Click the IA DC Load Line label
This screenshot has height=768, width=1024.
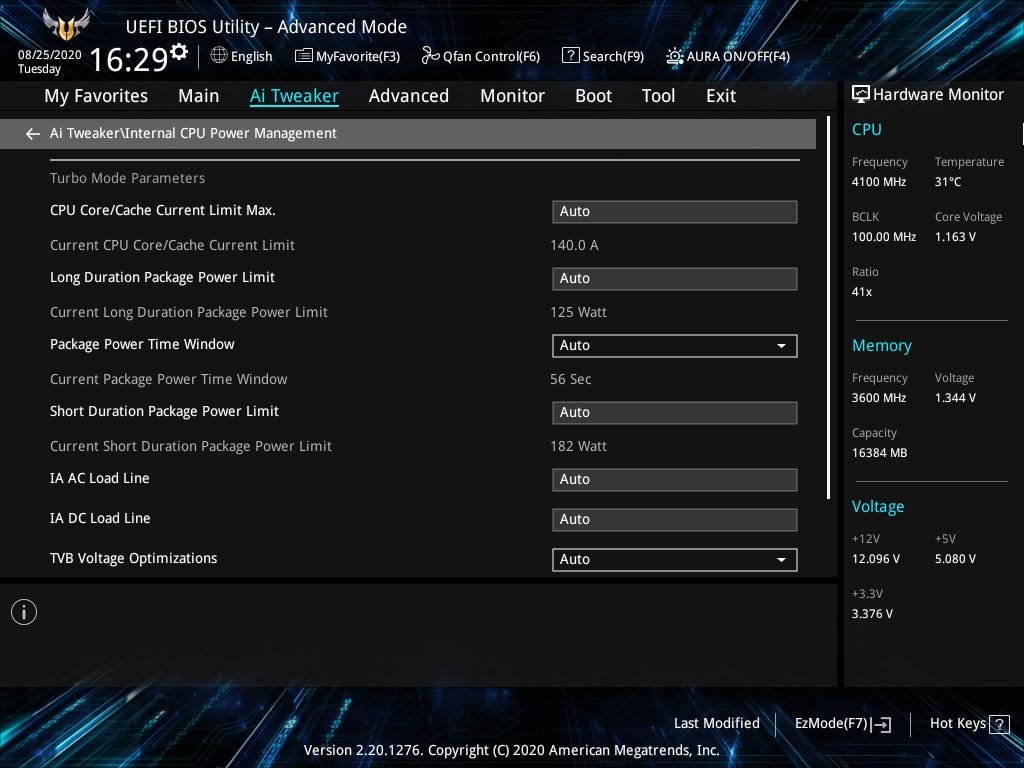100,518
